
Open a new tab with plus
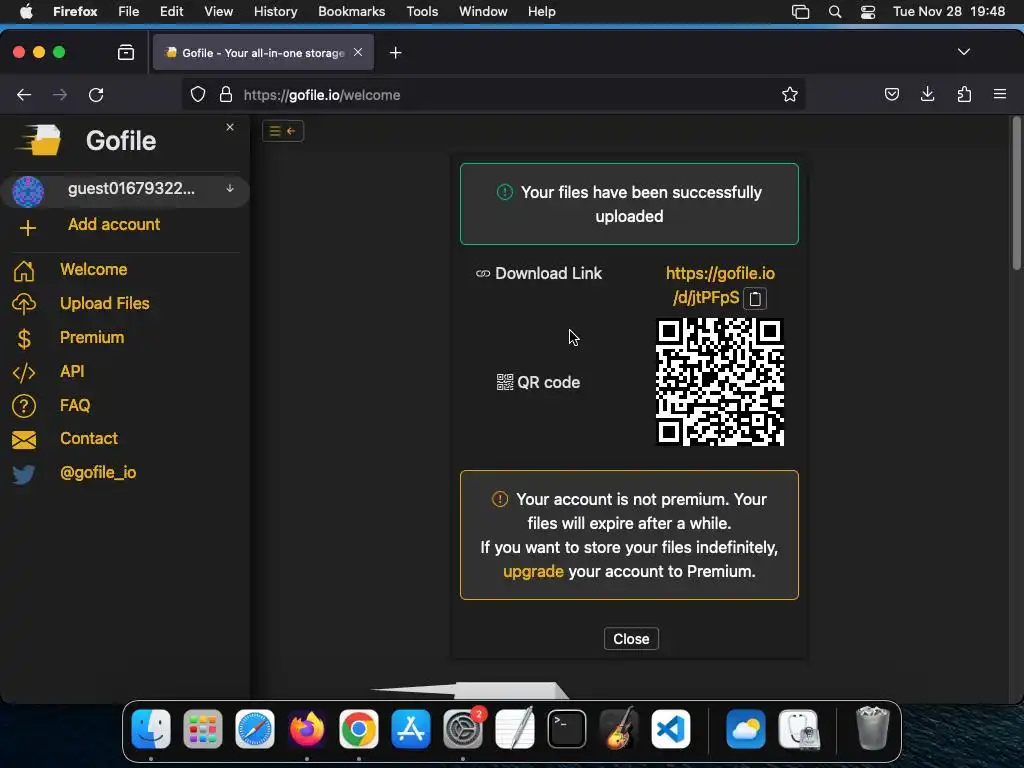[395, 52]
